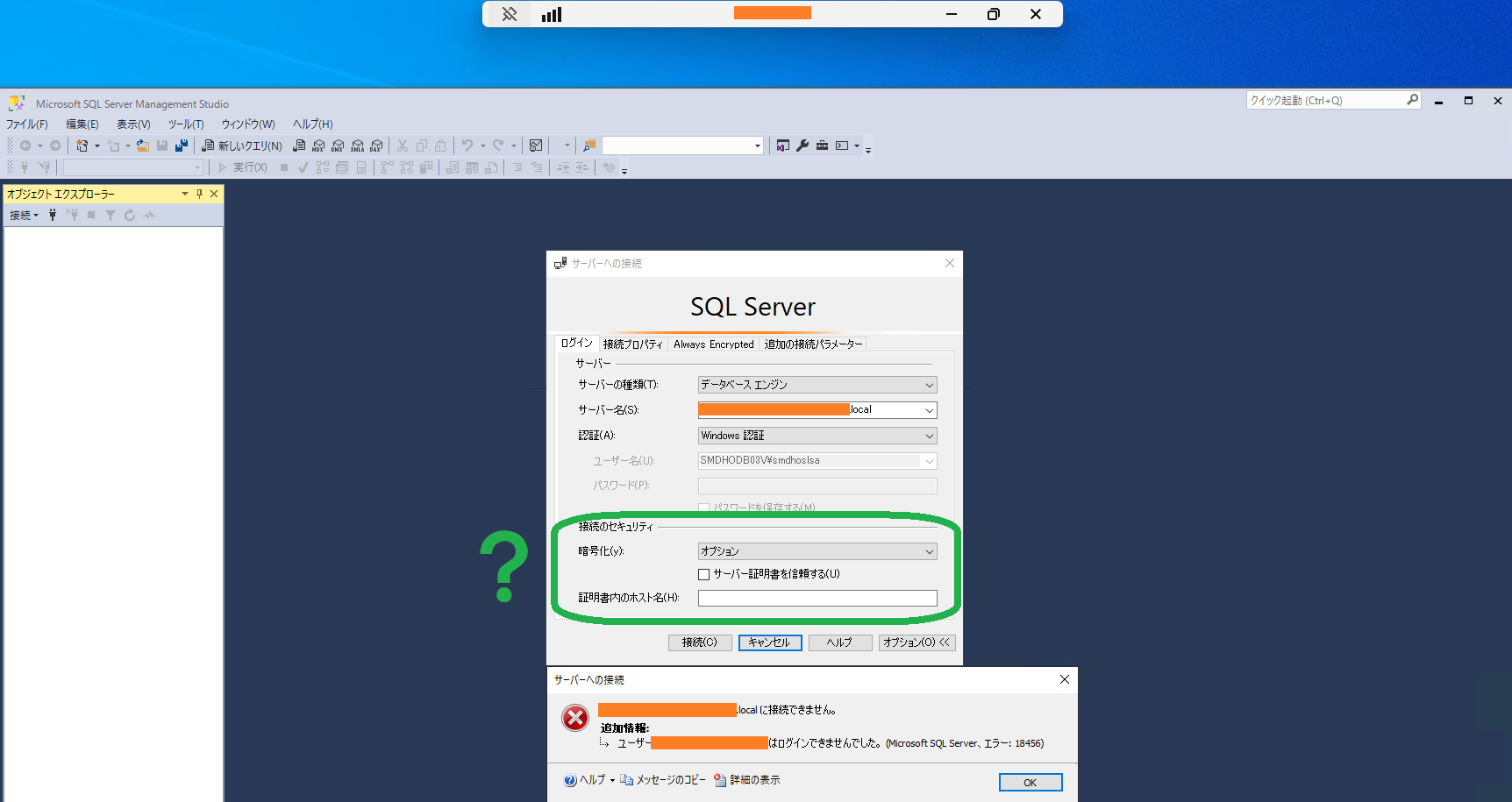Viewport: 1512px width, 802px height.
Task: Click 詳細の表示 in error dialog
Action: (755, 780)
